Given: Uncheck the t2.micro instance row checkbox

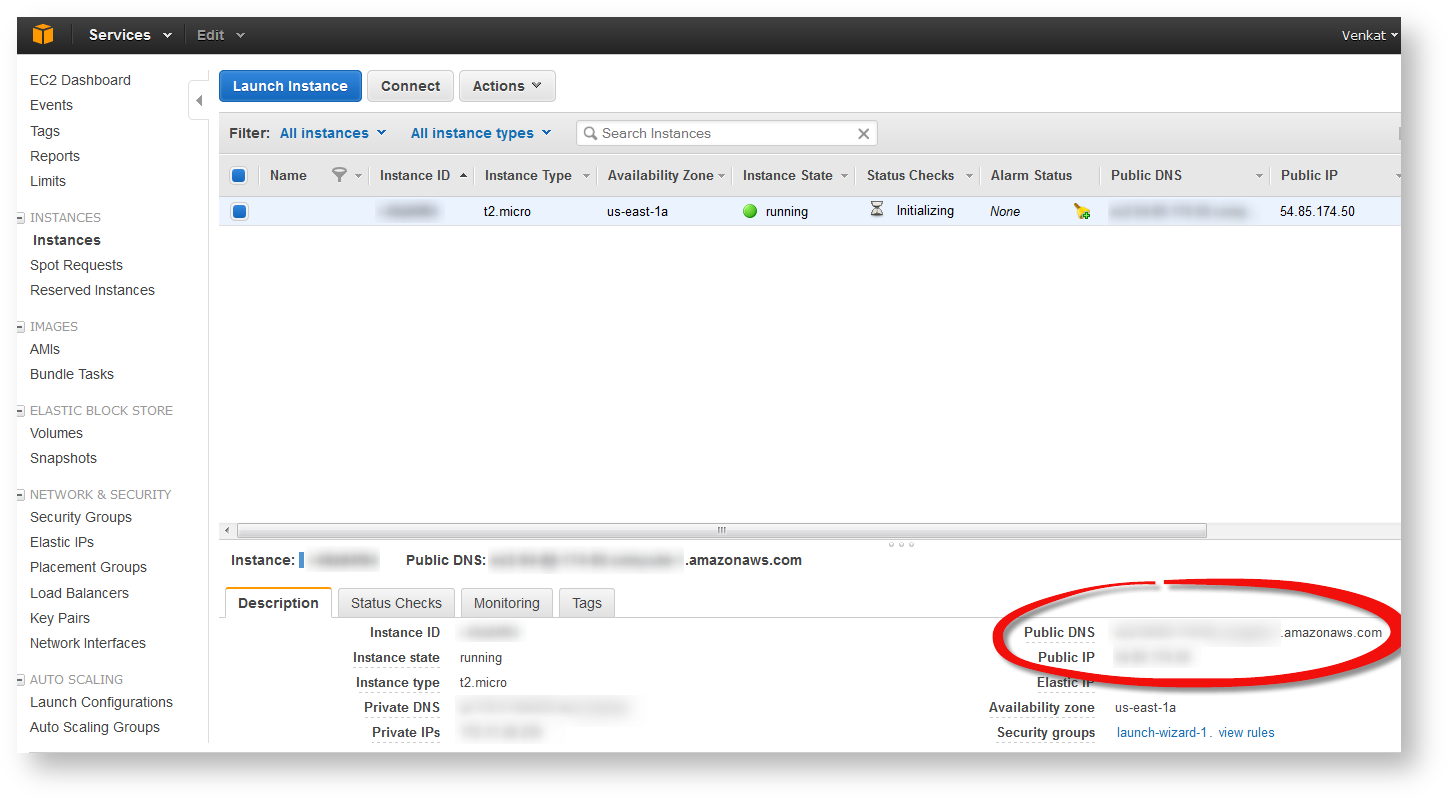Looking at the screenshot, I should tap(238, 211).
